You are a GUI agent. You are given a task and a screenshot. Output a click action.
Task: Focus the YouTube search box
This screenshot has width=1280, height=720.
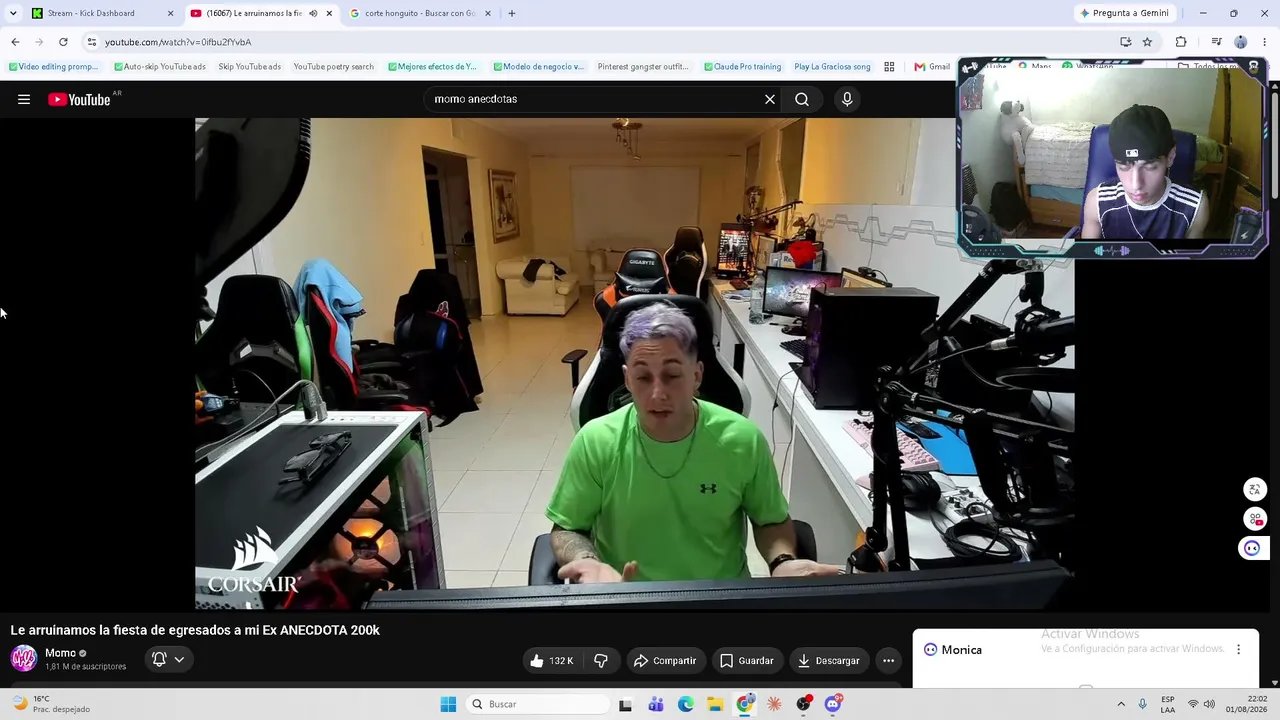(595, 99)
